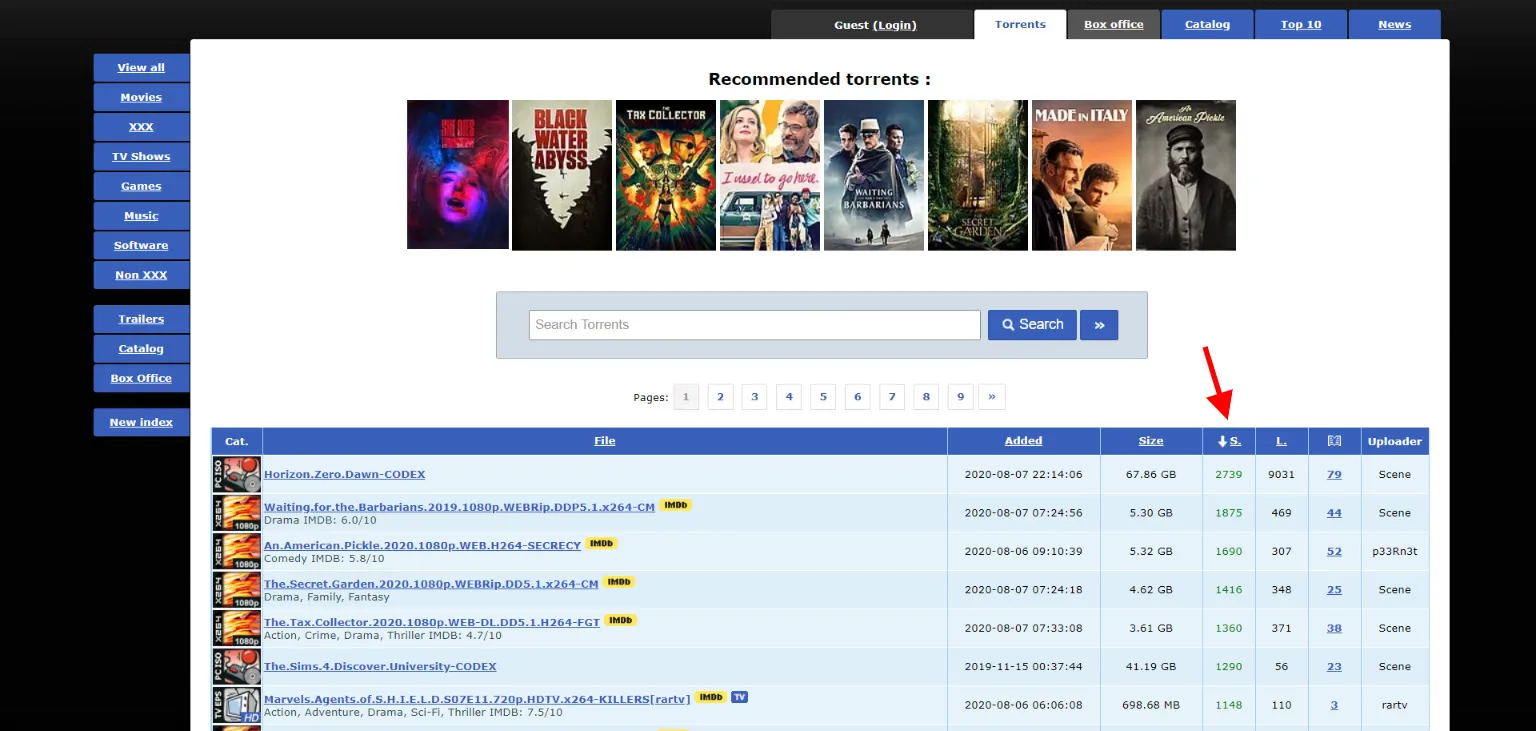
Task: Open The.Secret.Garden.2020.1080p torrent link
Action: coord(431,584)
